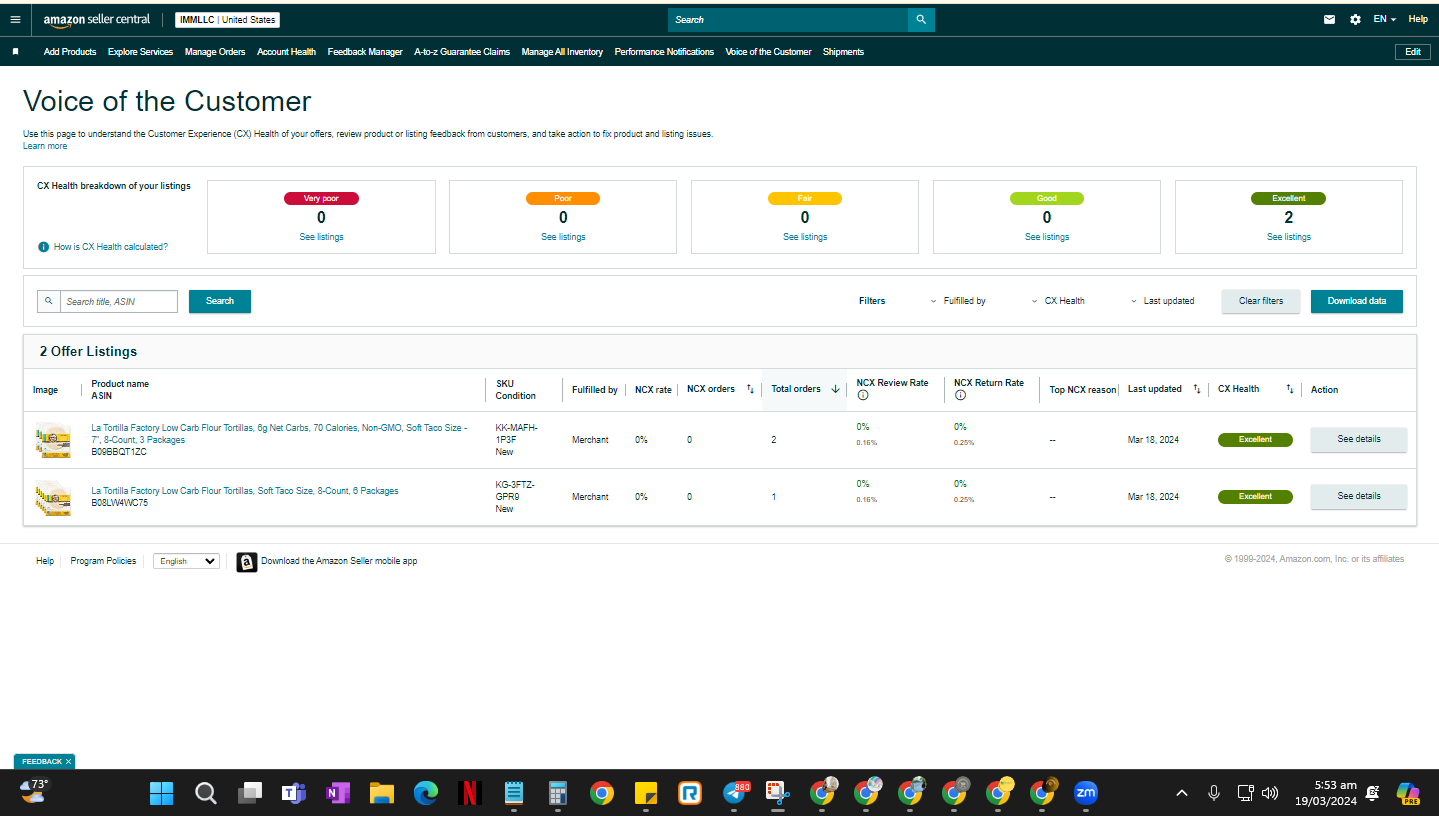Open Explore Services menu item
This screenshot has height=816, width=1439.
click(140, 52)
